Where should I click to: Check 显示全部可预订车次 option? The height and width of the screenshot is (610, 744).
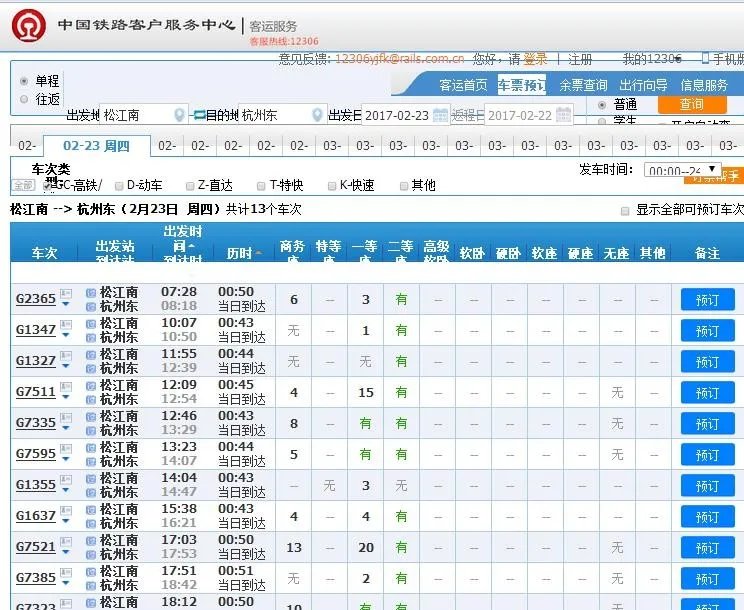625,211
